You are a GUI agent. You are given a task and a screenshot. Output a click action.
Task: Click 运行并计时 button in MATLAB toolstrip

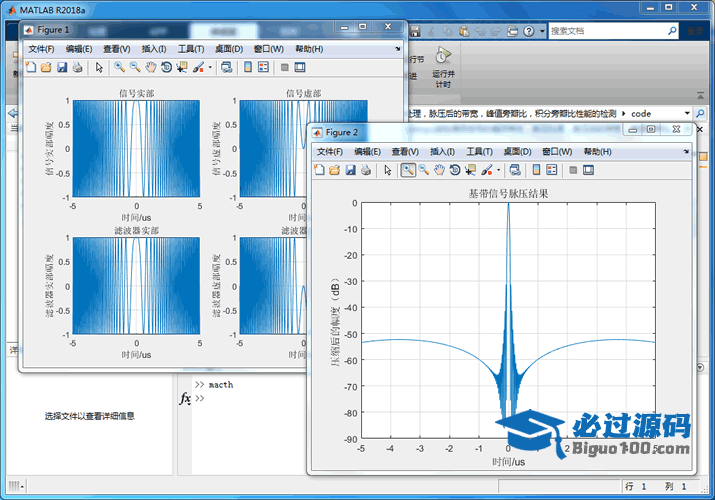[443, 67]
